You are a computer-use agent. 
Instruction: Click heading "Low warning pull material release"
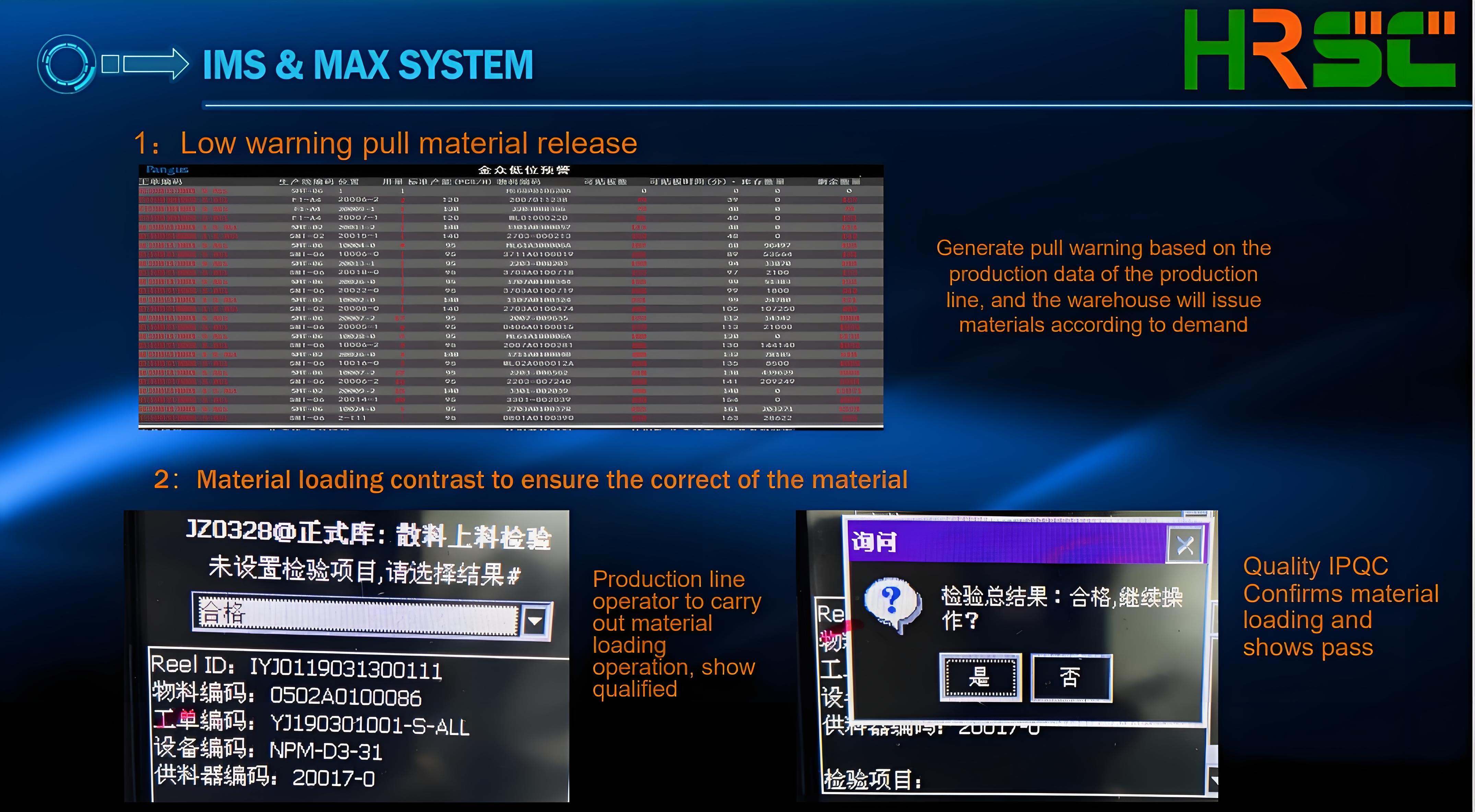point(408,143)
